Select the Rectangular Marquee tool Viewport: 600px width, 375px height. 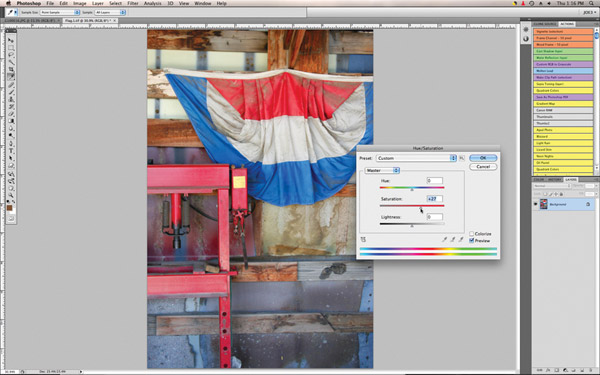click(11, 47)
